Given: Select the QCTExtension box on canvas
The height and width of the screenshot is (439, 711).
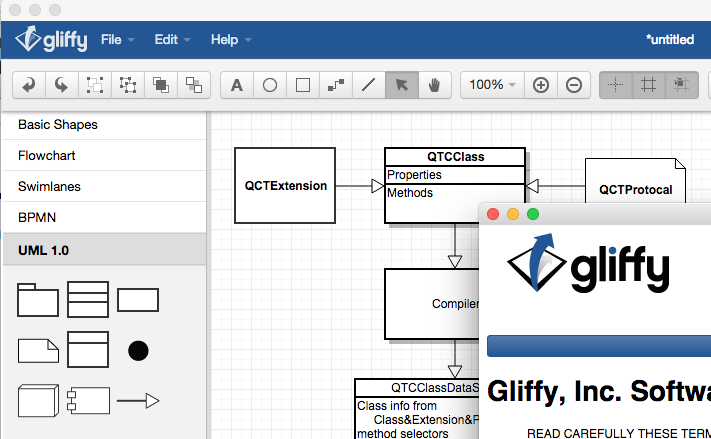Looking at the screenshot, I should coord(285,185).
